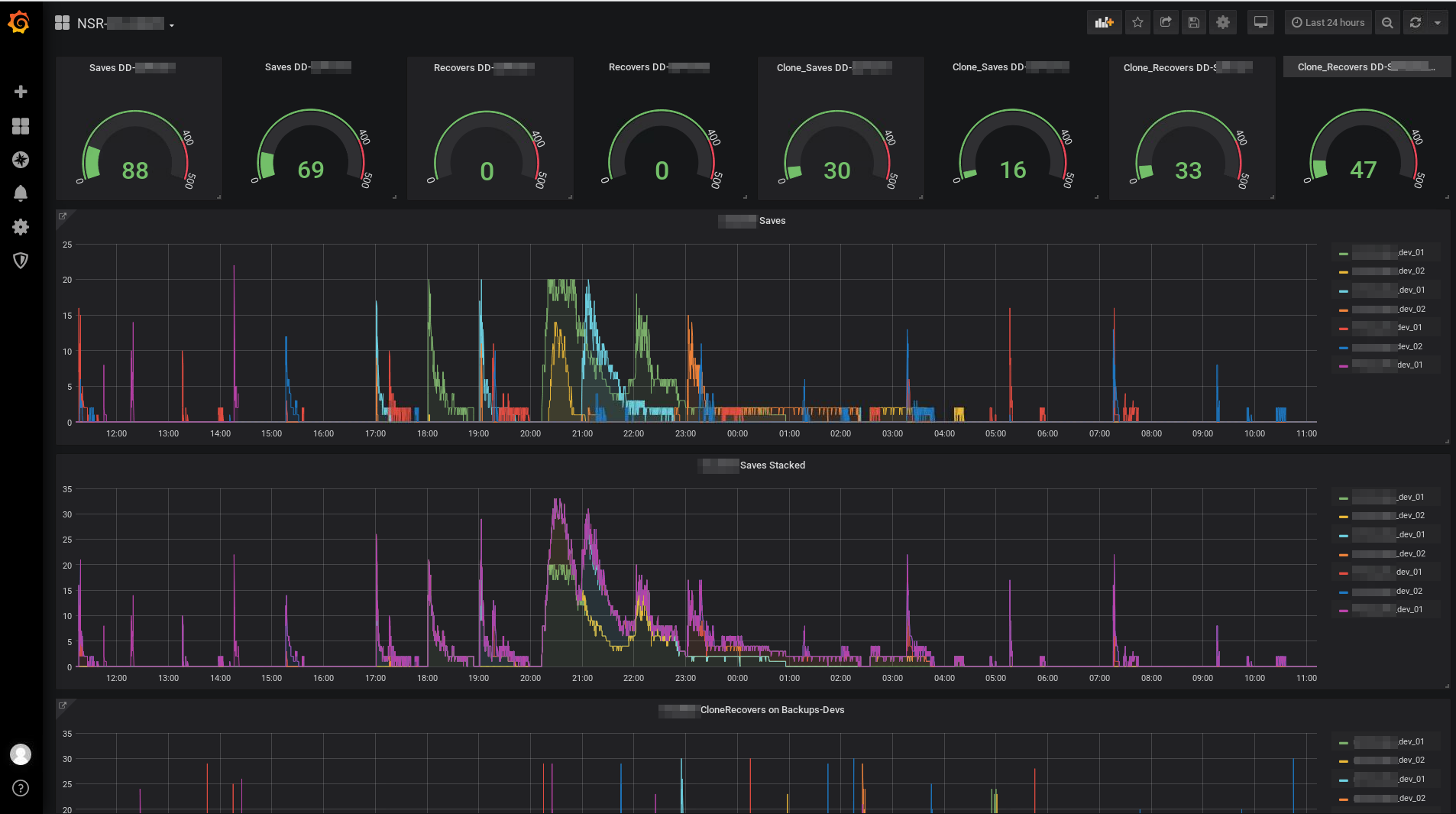The width and height of the screenshot is (1456, 814).
Task: Open panel link icon in CloneRecovers panel
Action: (x=63, y=705)
